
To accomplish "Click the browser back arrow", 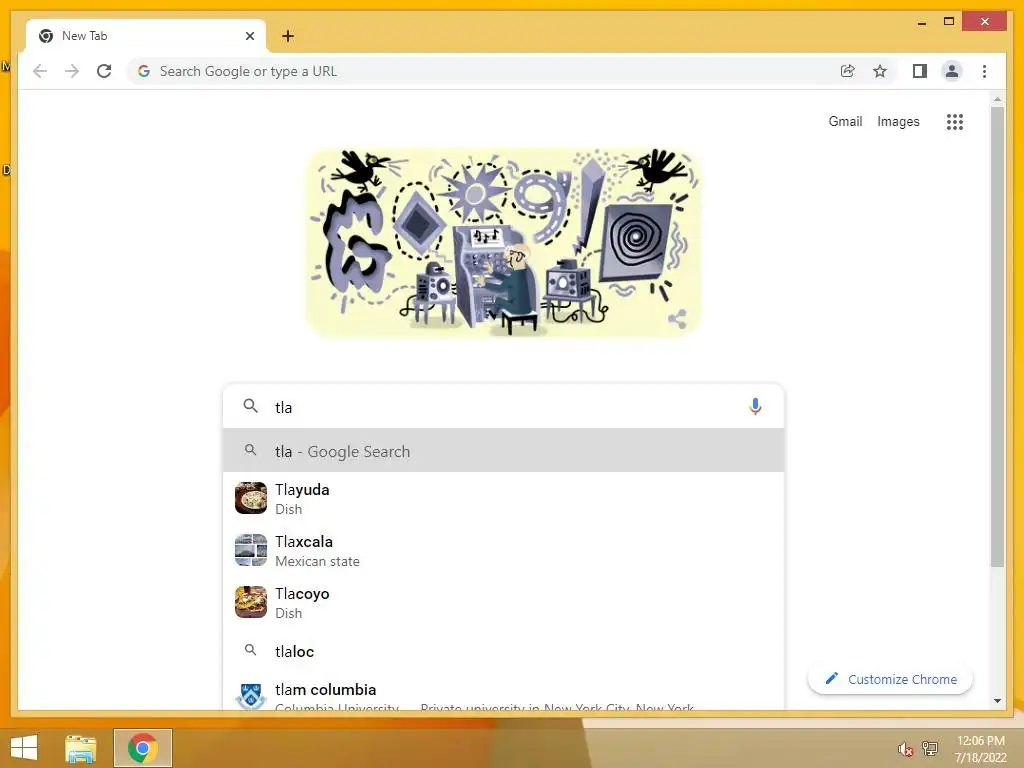I will point(40,71).
